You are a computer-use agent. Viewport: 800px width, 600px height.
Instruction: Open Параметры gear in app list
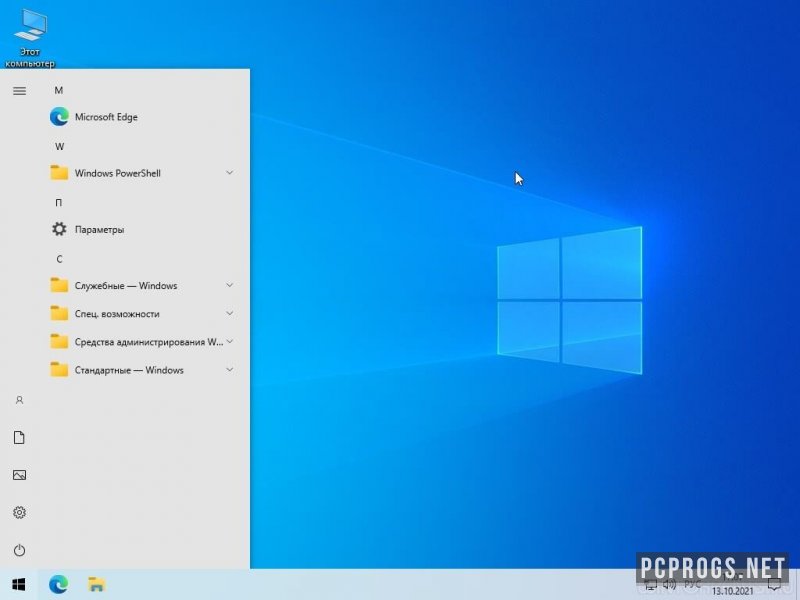point(59,229)
